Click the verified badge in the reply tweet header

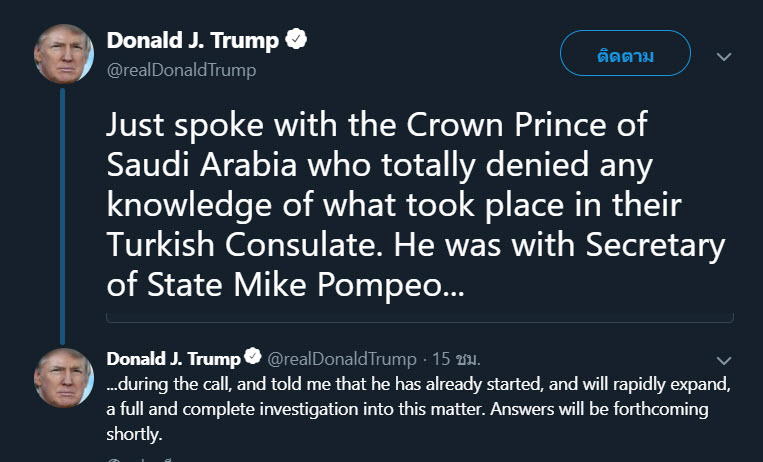click(254, 358)
